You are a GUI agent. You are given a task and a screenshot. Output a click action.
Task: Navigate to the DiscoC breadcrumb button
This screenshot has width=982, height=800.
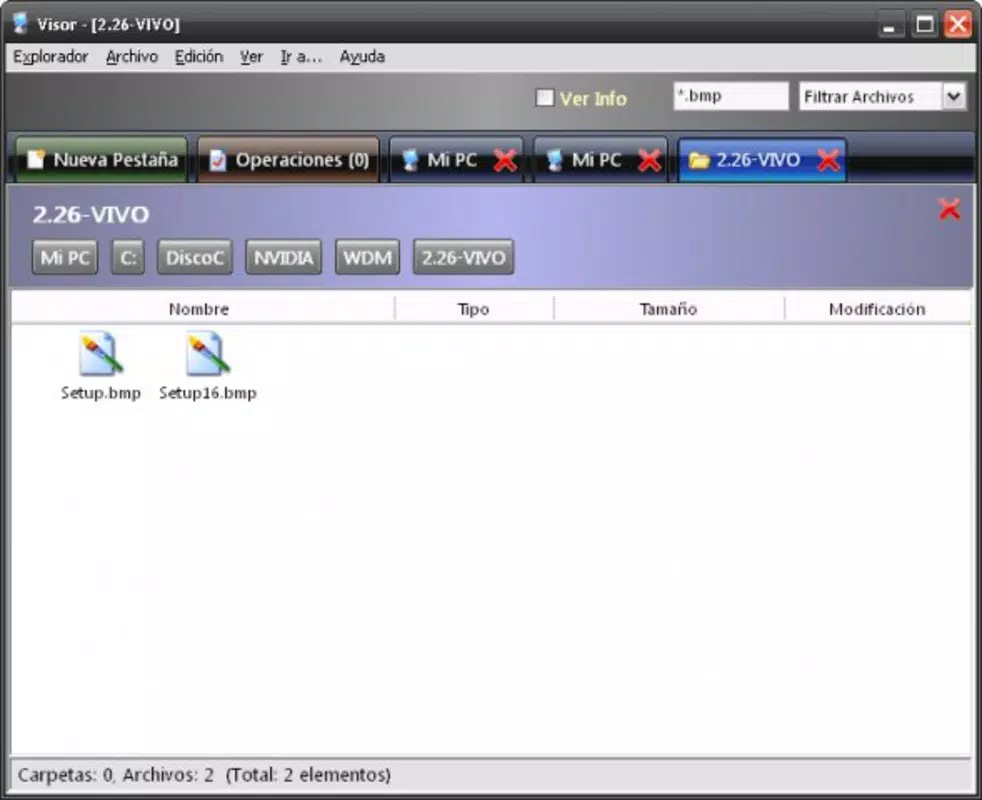(x=195, y=257)
